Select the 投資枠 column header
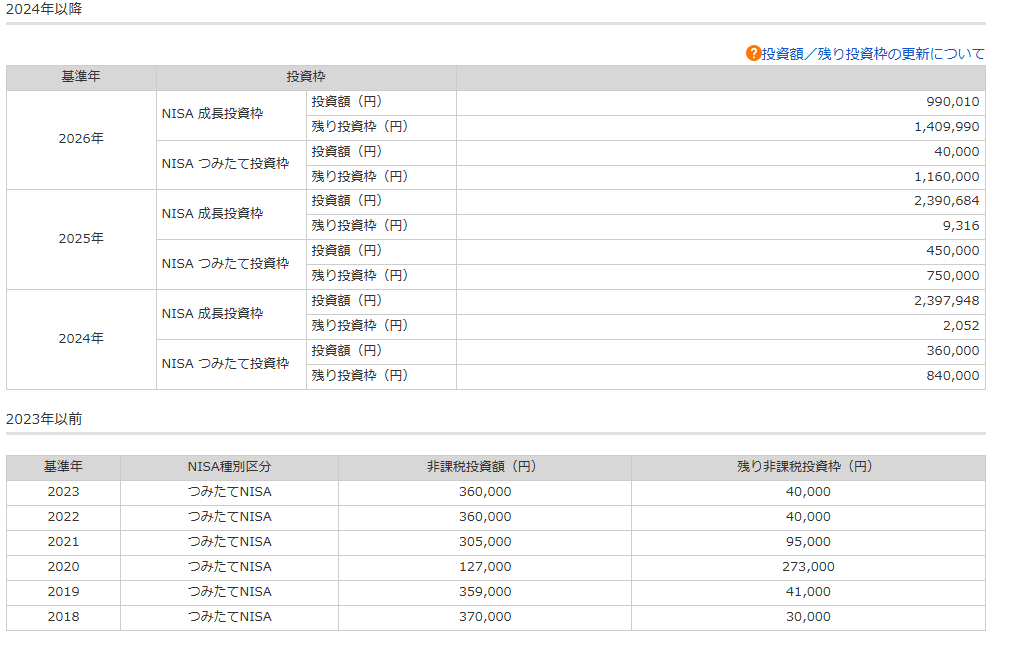This screenshot has height=648, width=1012. pyautogui.click(x=306, y=77)
